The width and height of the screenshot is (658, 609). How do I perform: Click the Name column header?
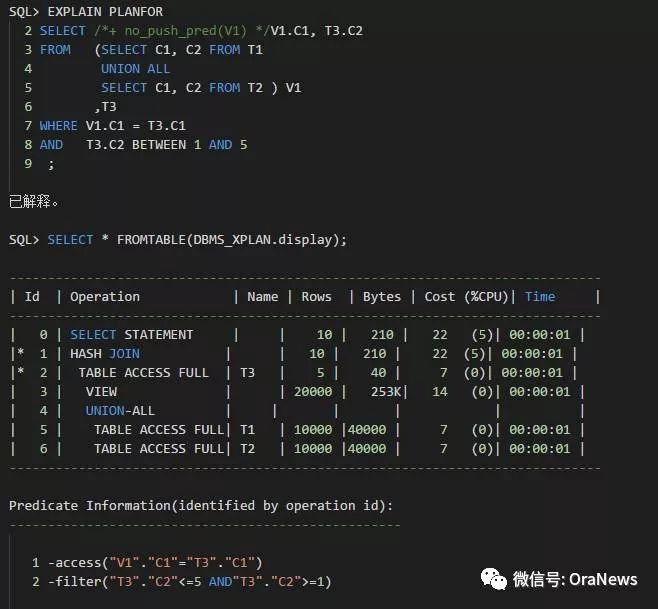262,297
